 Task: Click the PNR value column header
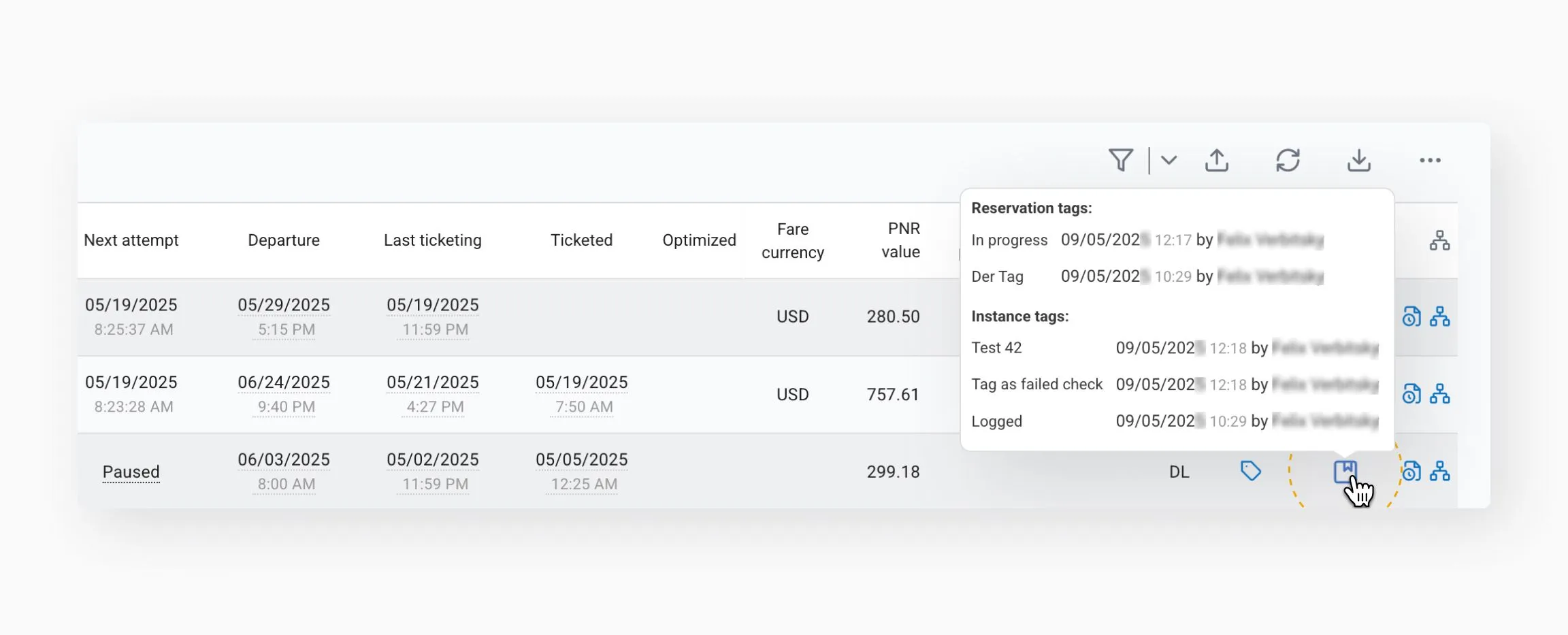[900, 240]
